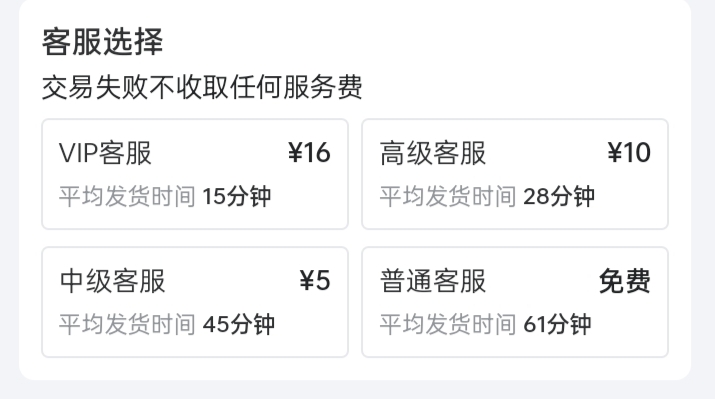Click the 28分钟 delivery time text
This screenshot has height=399, width=715.
click(x=559, y=197)
